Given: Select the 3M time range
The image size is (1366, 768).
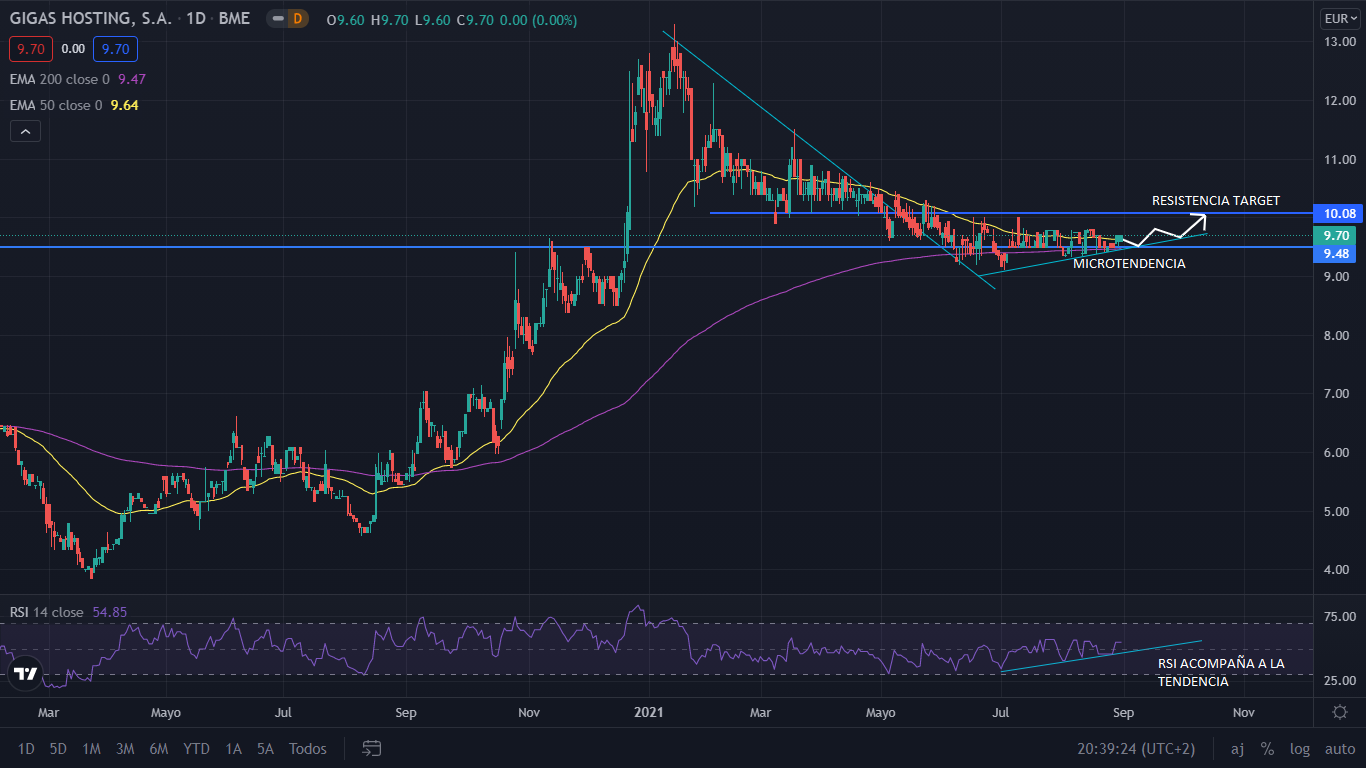Looking at the screenshot, I should click(125, 748).
